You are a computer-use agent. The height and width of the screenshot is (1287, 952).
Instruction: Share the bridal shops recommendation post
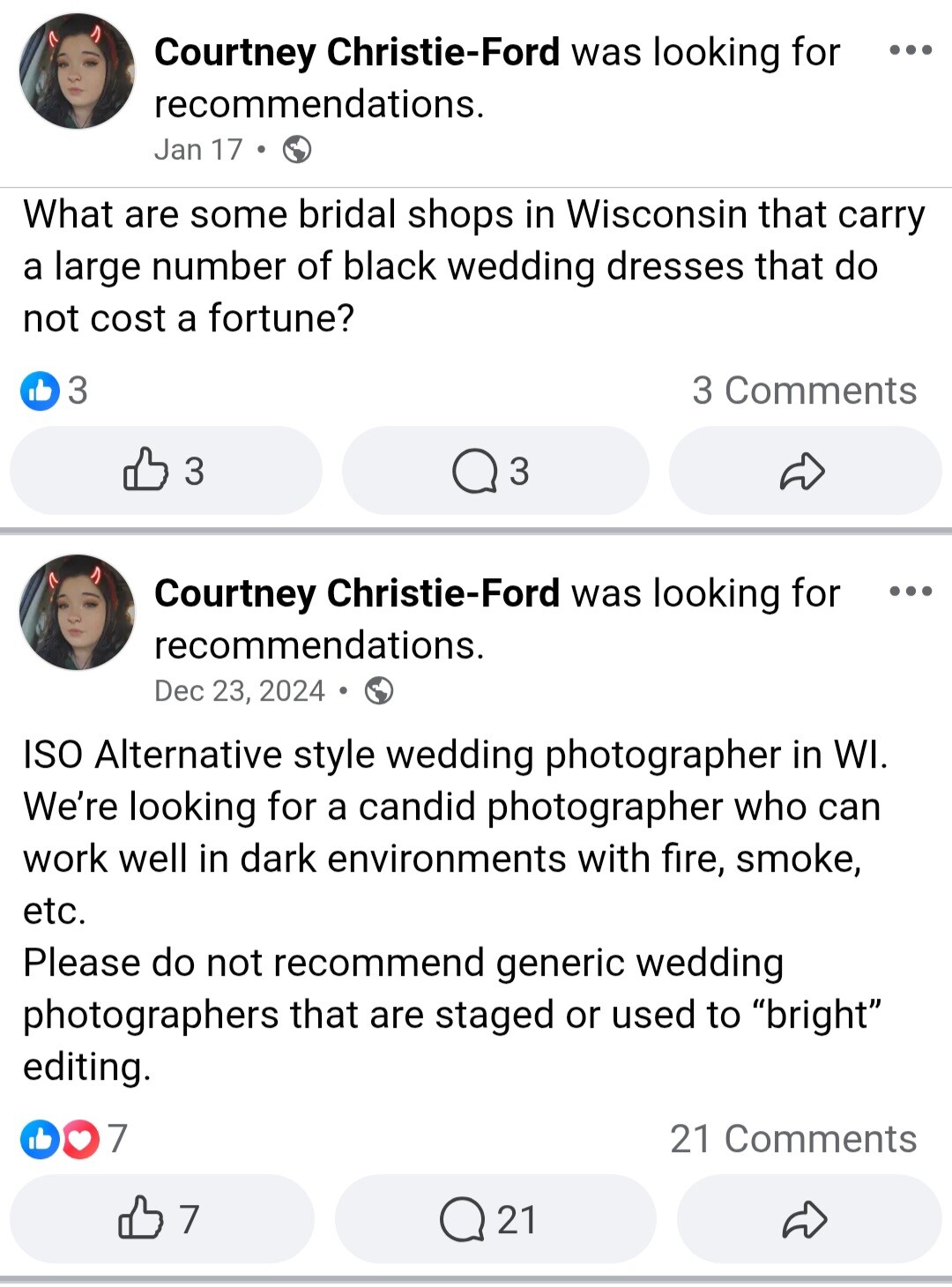[803, 471]
